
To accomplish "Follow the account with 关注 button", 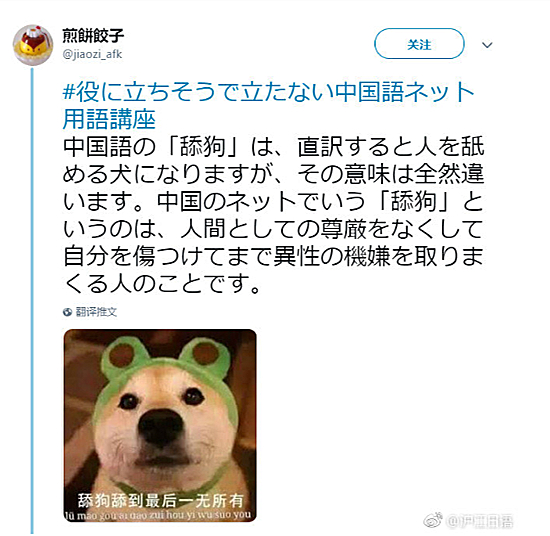I will 419,44.
